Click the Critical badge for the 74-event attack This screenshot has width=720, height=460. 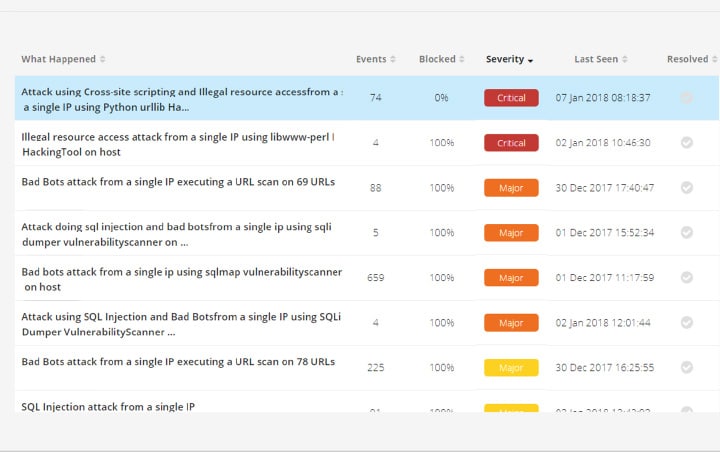click(511, 98)
